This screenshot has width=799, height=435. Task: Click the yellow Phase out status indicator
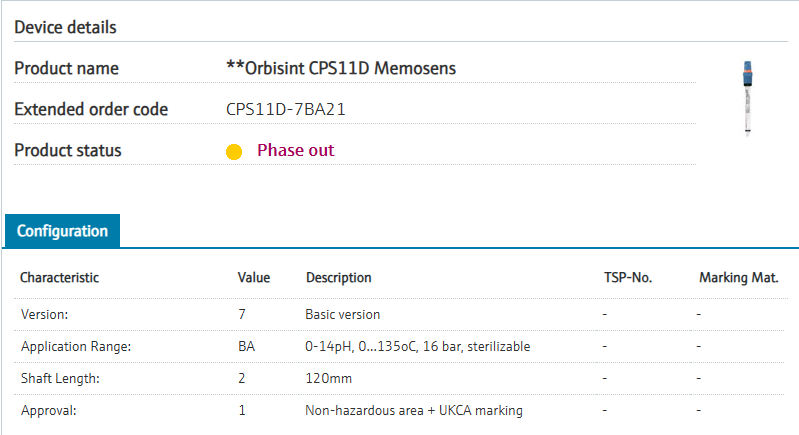(x=234, y=152)
